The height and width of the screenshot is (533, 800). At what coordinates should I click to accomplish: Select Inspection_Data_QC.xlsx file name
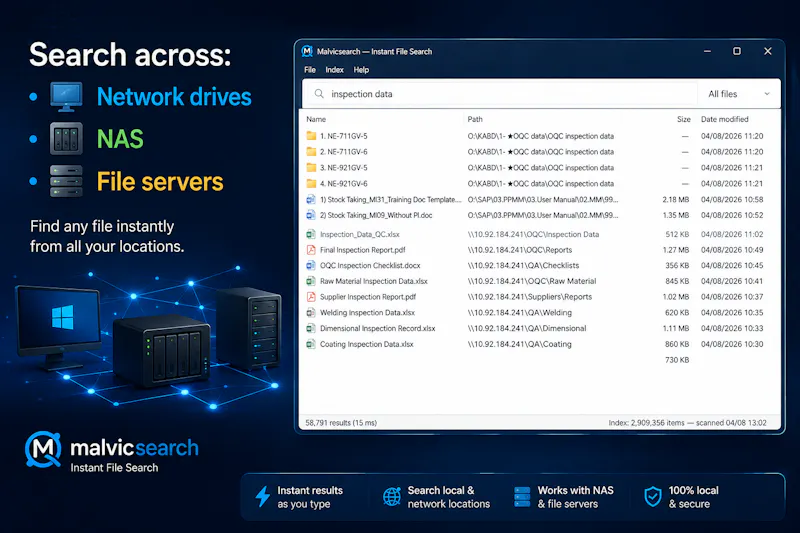(360, 235)
